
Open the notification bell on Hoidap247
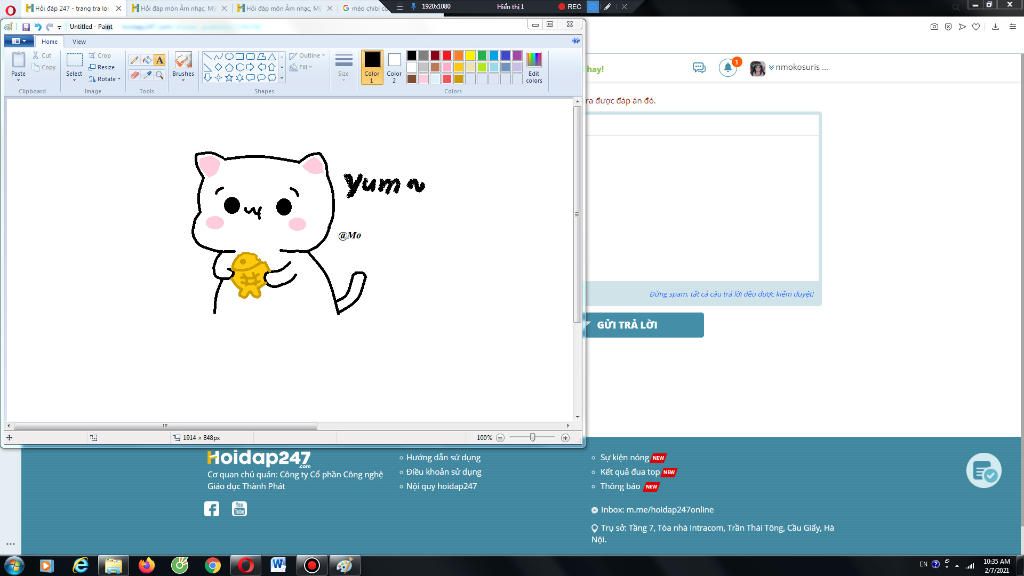point(728,67)
